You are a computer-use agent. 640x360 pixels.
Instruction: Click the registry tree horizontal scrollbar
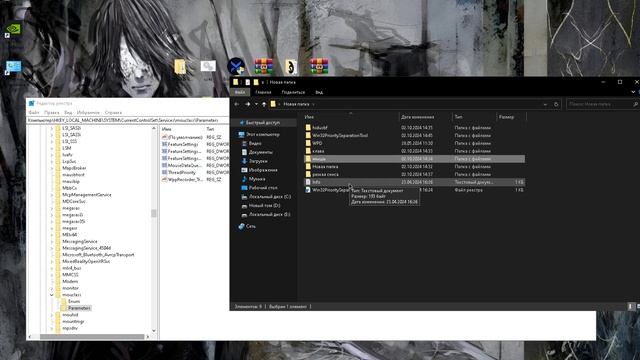point(92,337)
